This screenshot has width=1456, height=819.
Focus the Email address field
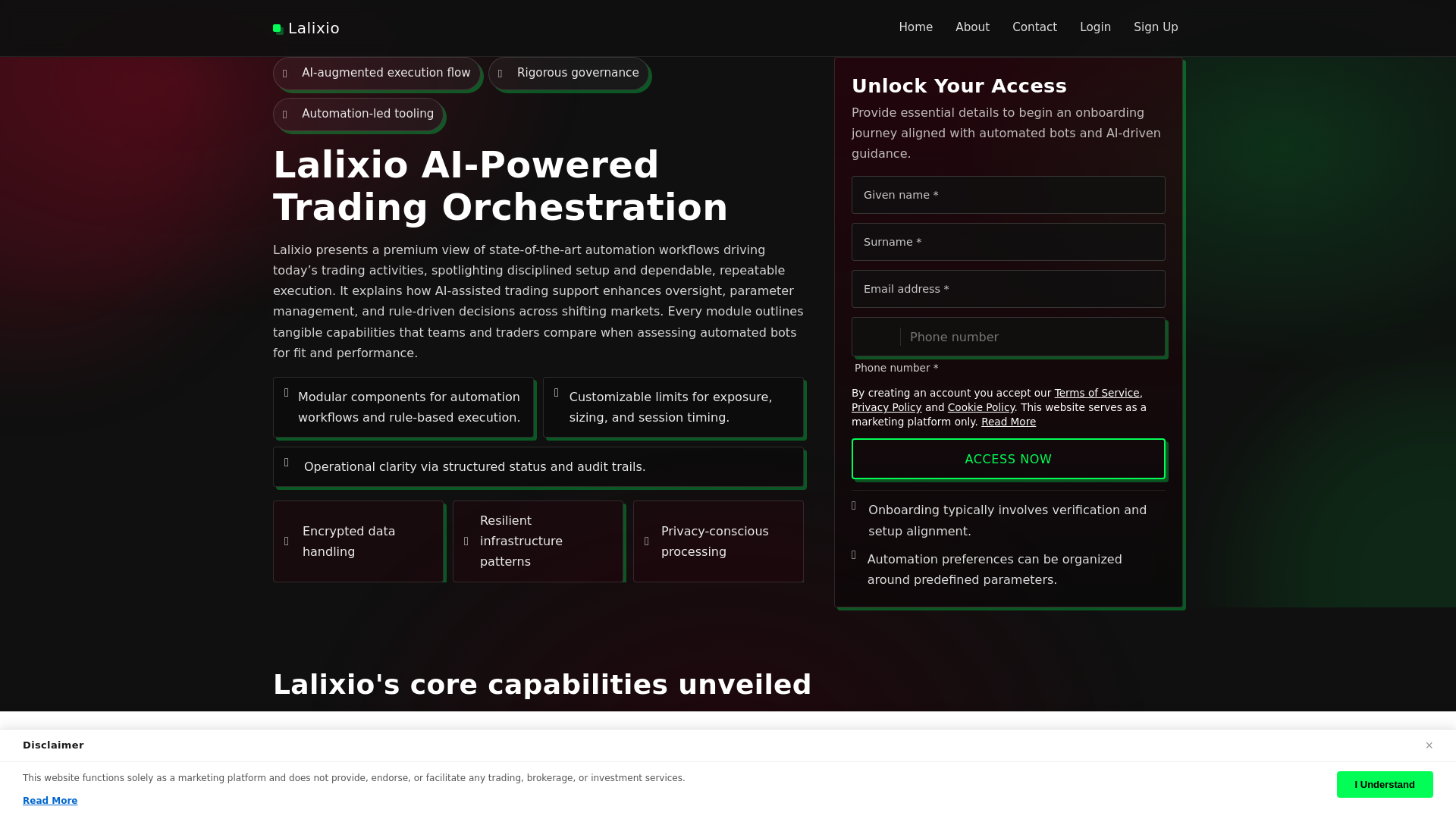click(x=1008, y=289)
